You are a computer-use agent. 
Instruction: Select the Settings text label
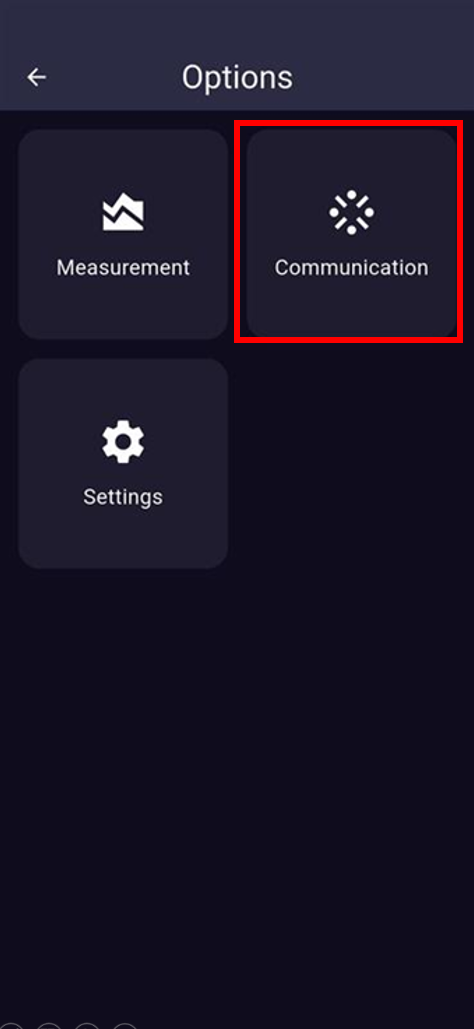123,497
